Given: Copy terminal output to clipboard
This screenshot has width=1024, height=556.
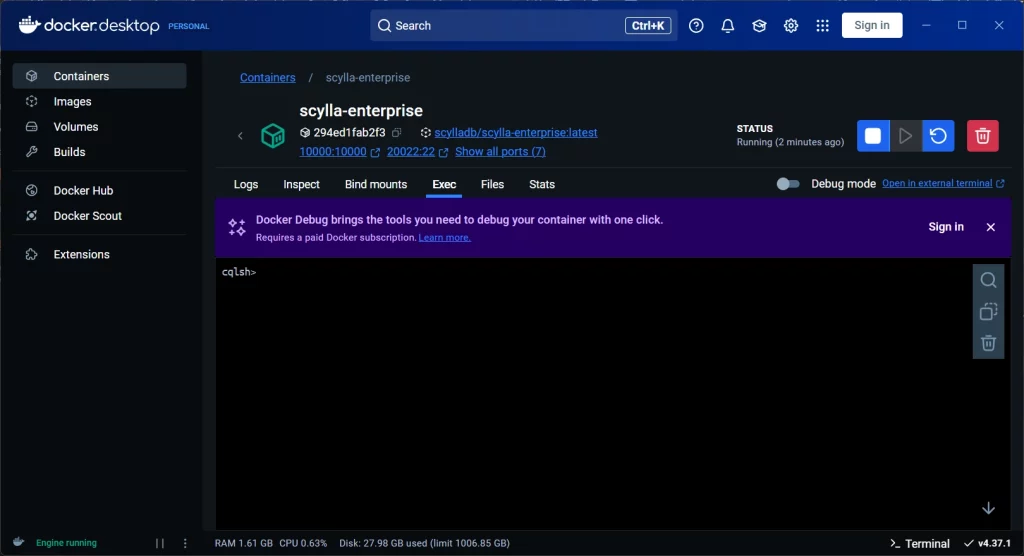Looking at the screenshot, I should 988,312.
